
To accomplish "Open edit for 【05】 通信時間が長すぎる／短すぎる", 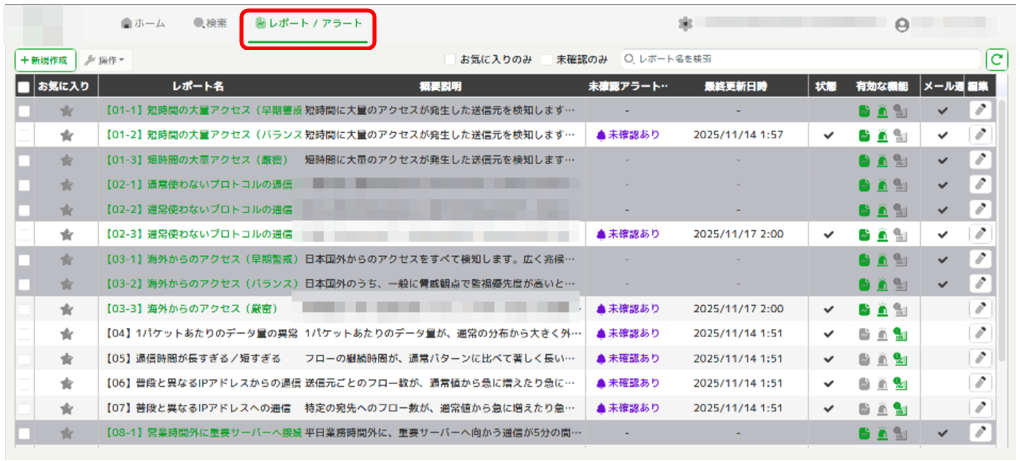I will click(x=980, y=358).
